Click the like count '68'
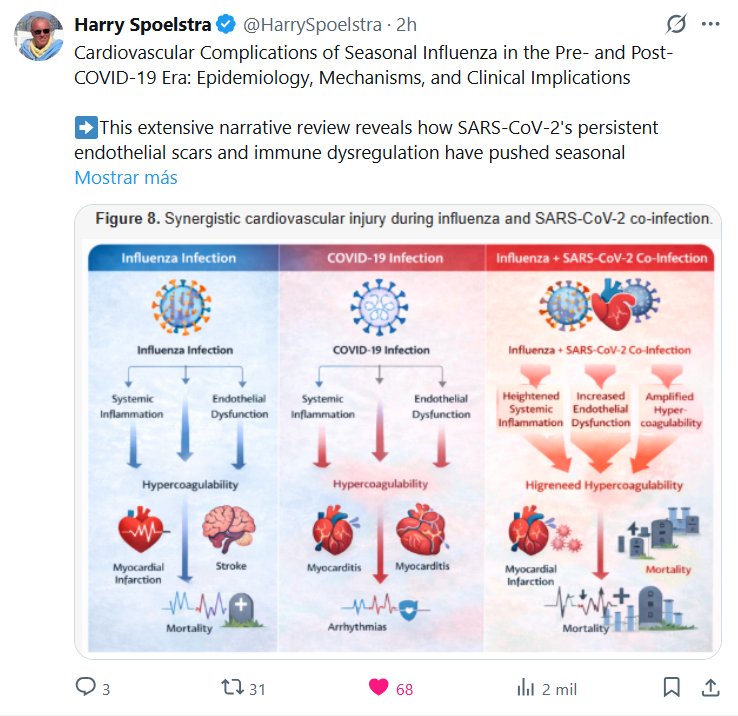Screen dimensions: 738x716 [x=404, y=688]
